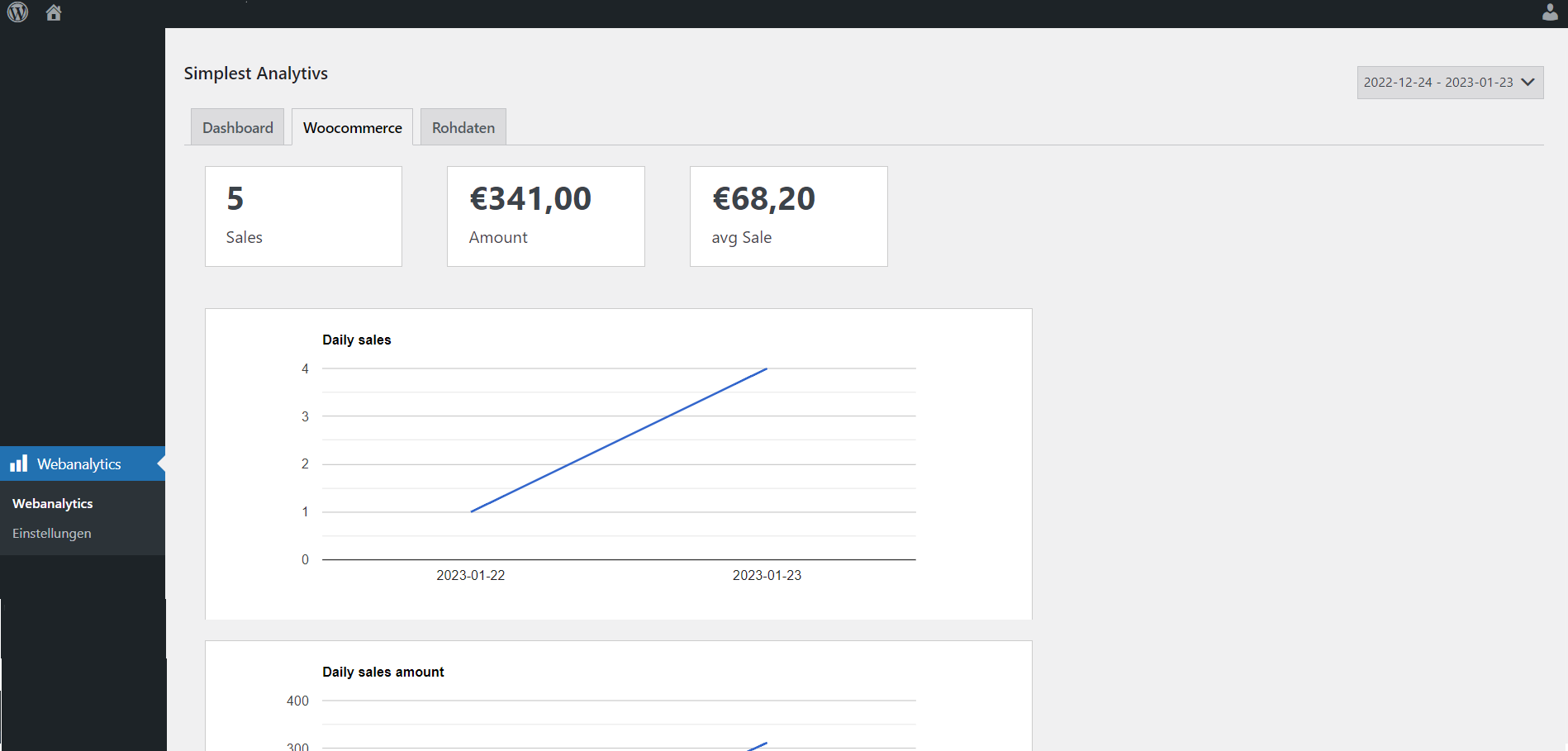Click the Daily sales line start at 2023-01-22
1568x751 pixels.
pos(471,511)
